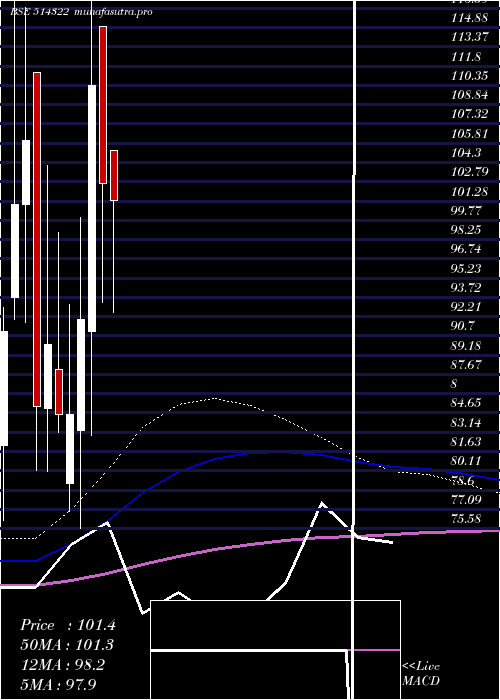
Task: Select the 5MA : 97.9 readout
Action: 58,684
